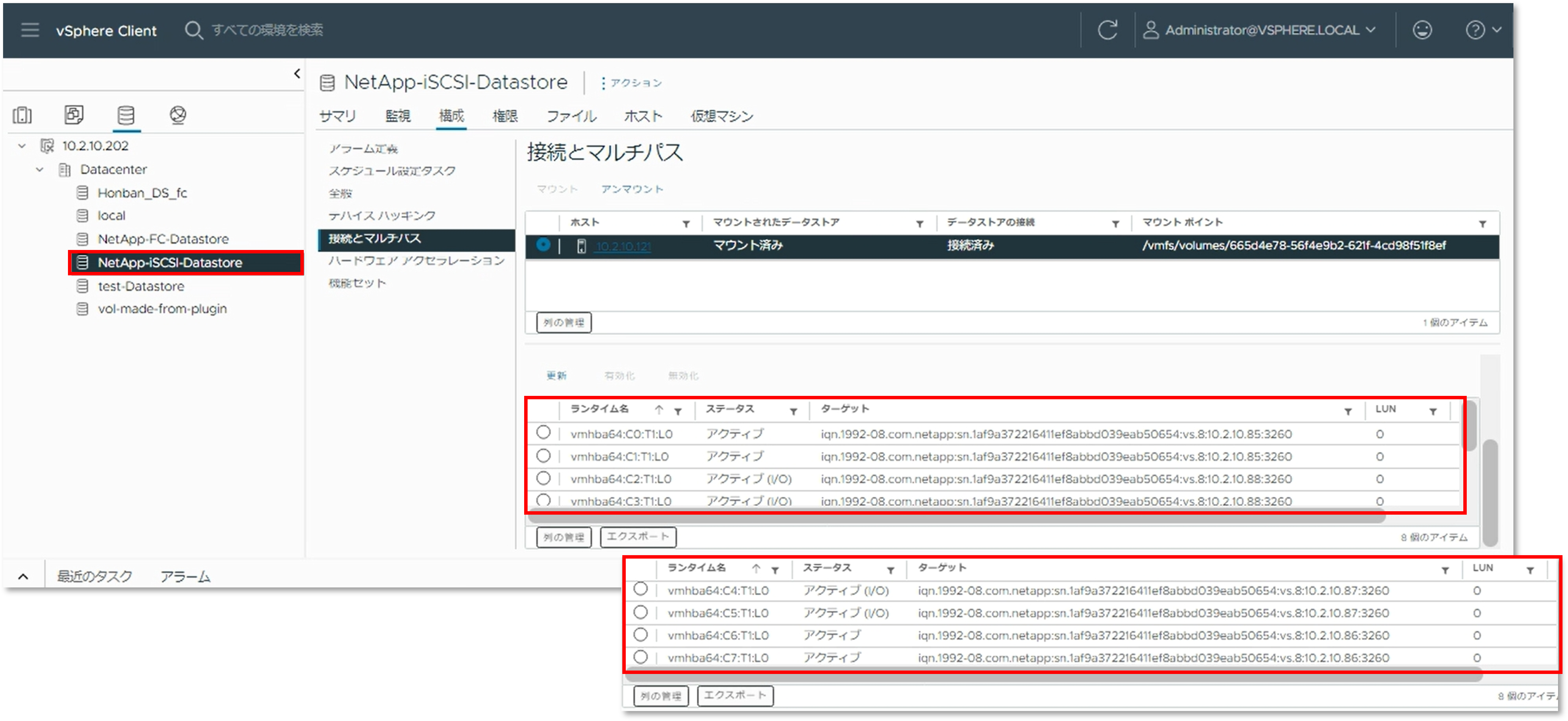Image resolution: width=1568 pixels, height=721 pixels.
Task: Select path vmhba64:C1:T1:L0 radio button
Action: click(x=543, y=456)
